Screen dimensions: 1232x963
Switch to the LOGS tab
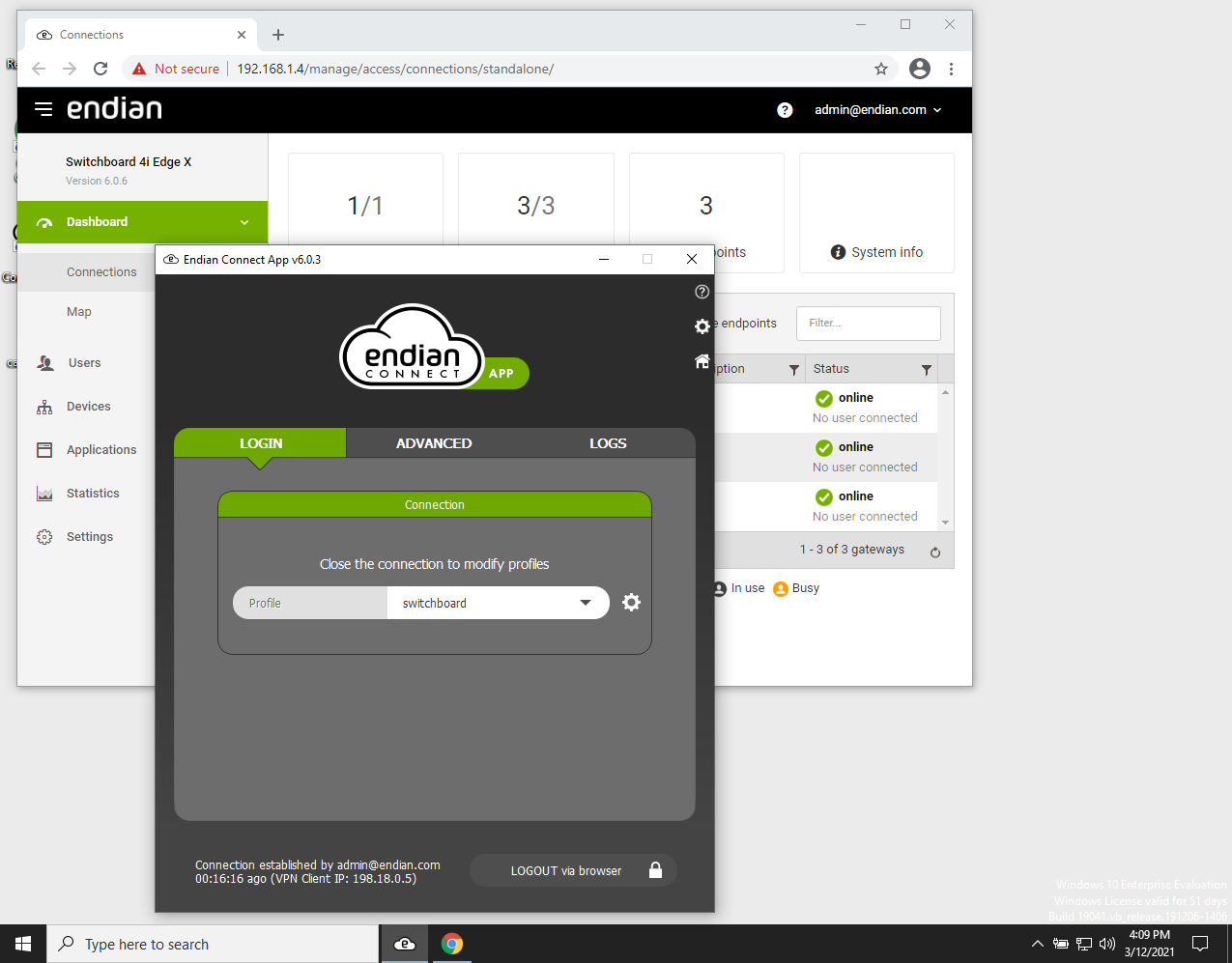(608, 443)
